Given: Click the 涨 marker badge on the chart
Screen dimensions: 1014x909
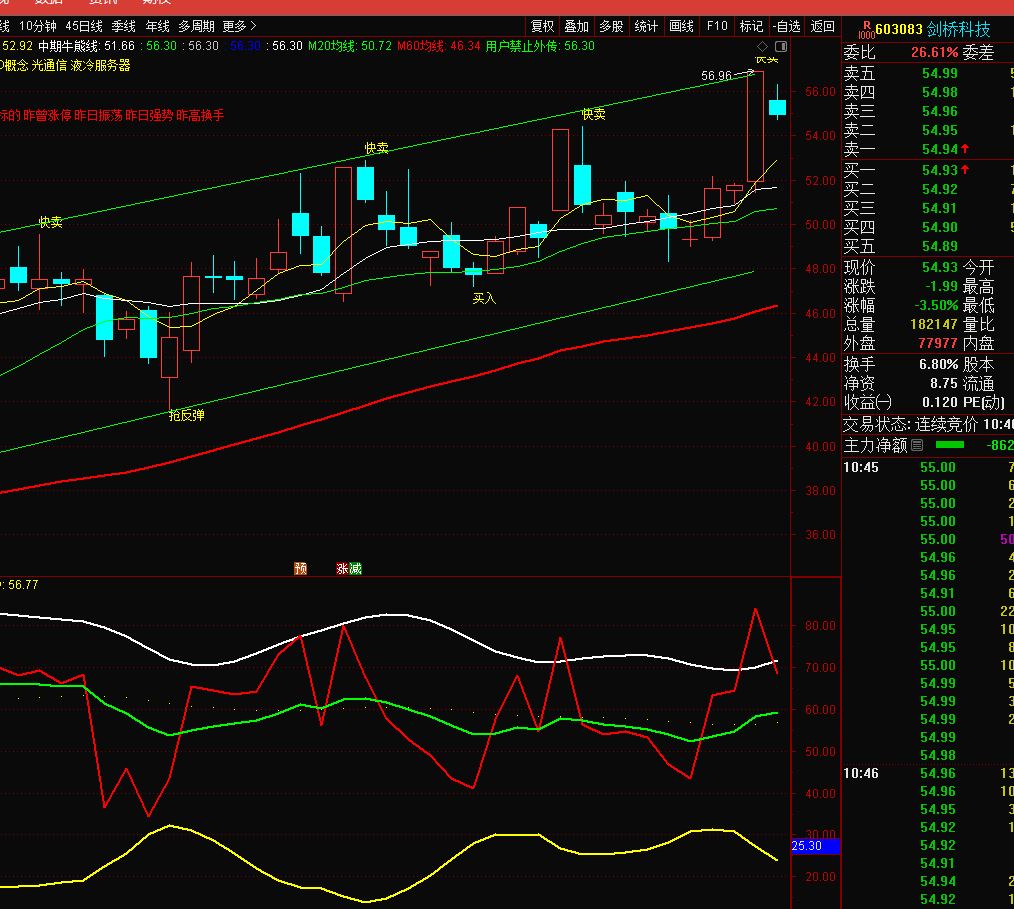Looking at the screenshot, I should [342, 568].
